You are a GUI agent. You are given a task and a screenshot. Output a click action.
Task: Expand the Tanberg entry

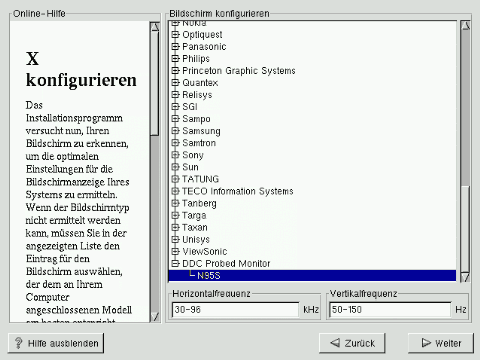pos(175,203)
